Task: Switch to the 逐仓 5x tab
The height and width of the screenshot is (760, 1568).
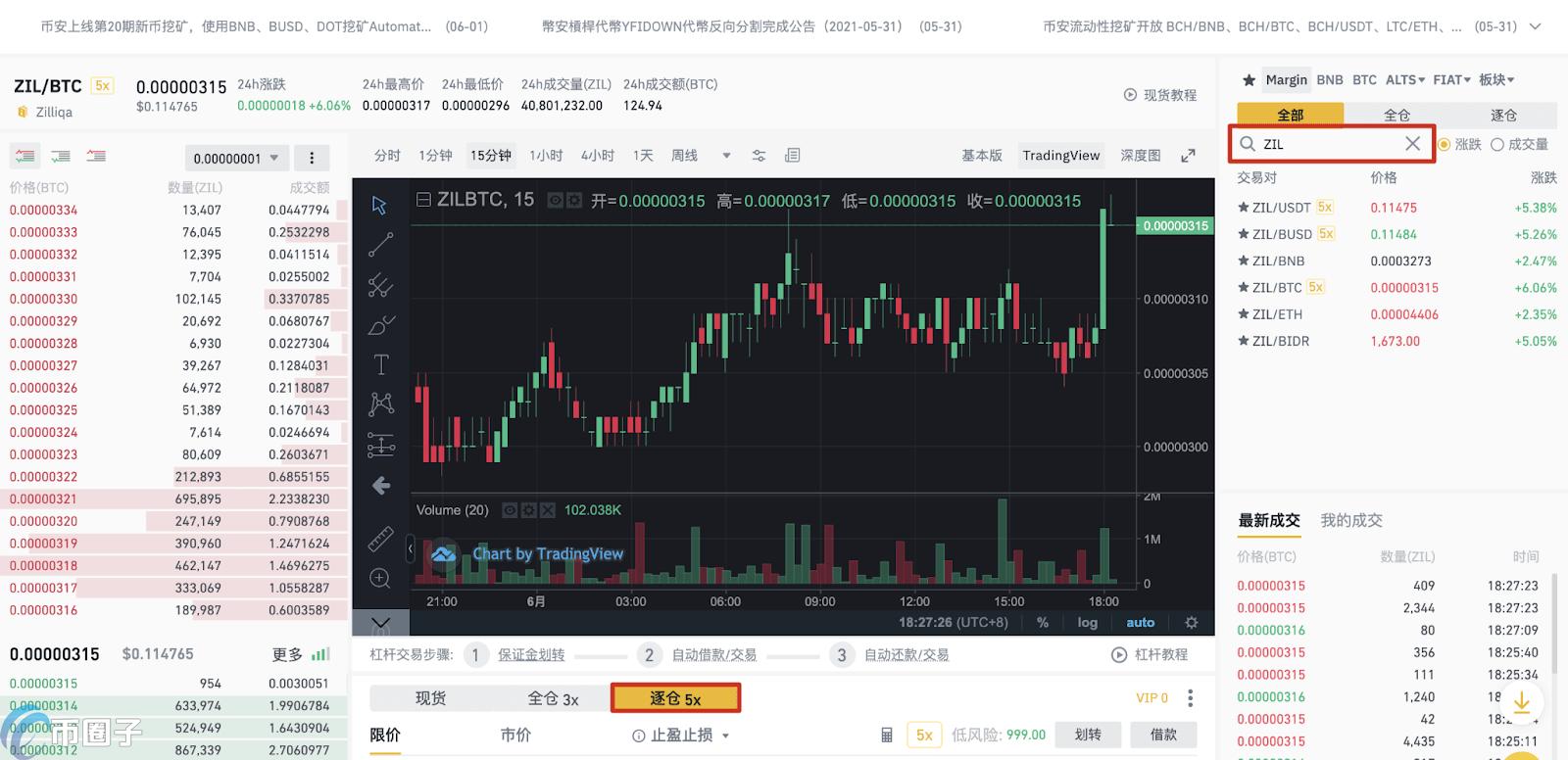Action: pos(675,698)
